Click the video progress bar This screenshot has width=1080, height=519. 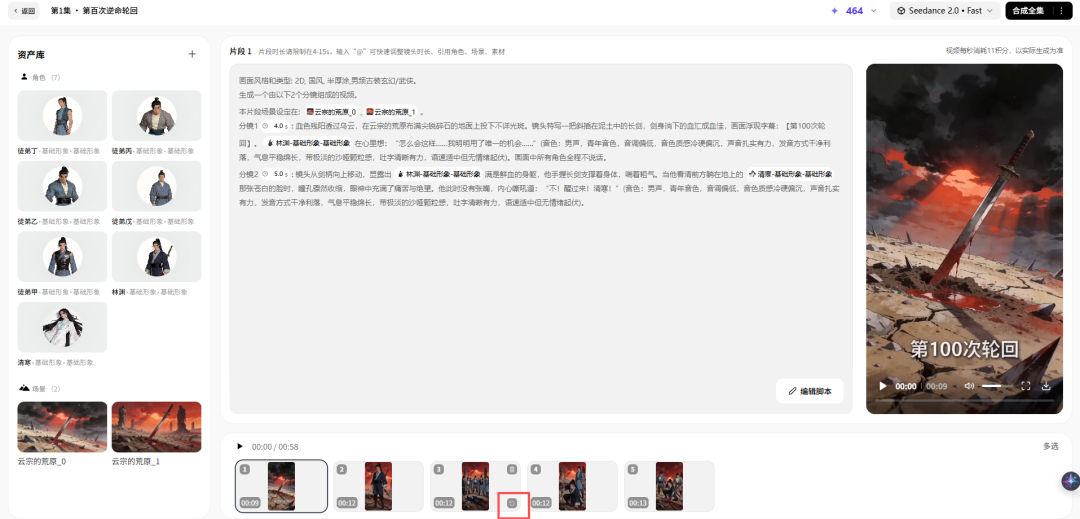964,401
